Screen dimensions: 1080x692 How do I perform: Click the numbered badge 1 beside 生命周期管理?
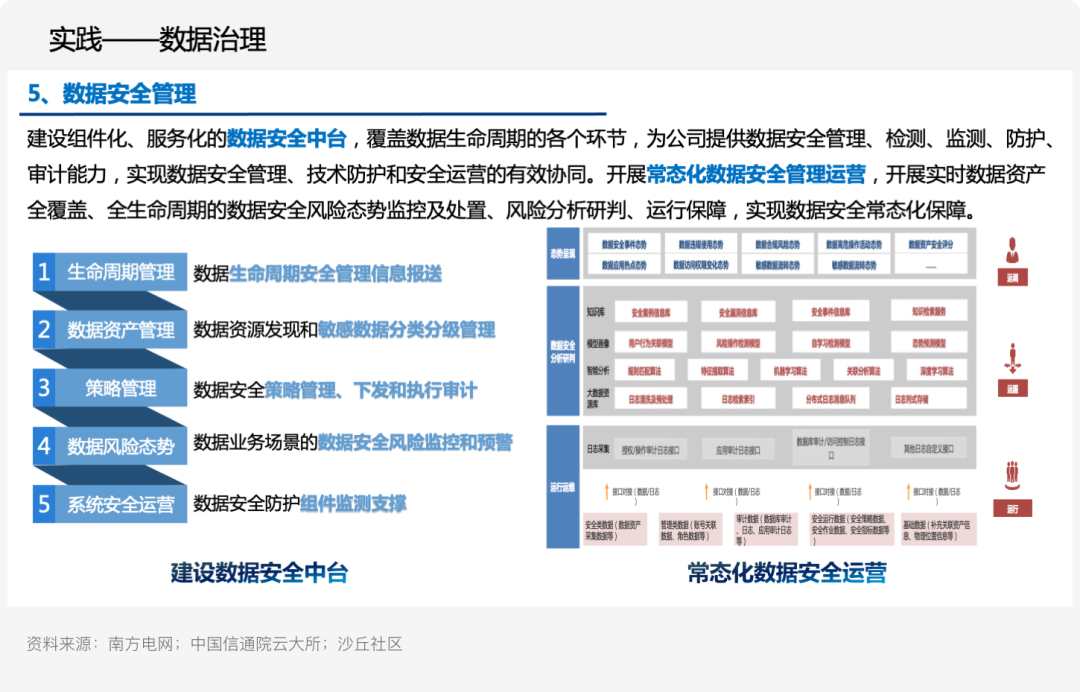pyautogui.click(x=42, y=272)
